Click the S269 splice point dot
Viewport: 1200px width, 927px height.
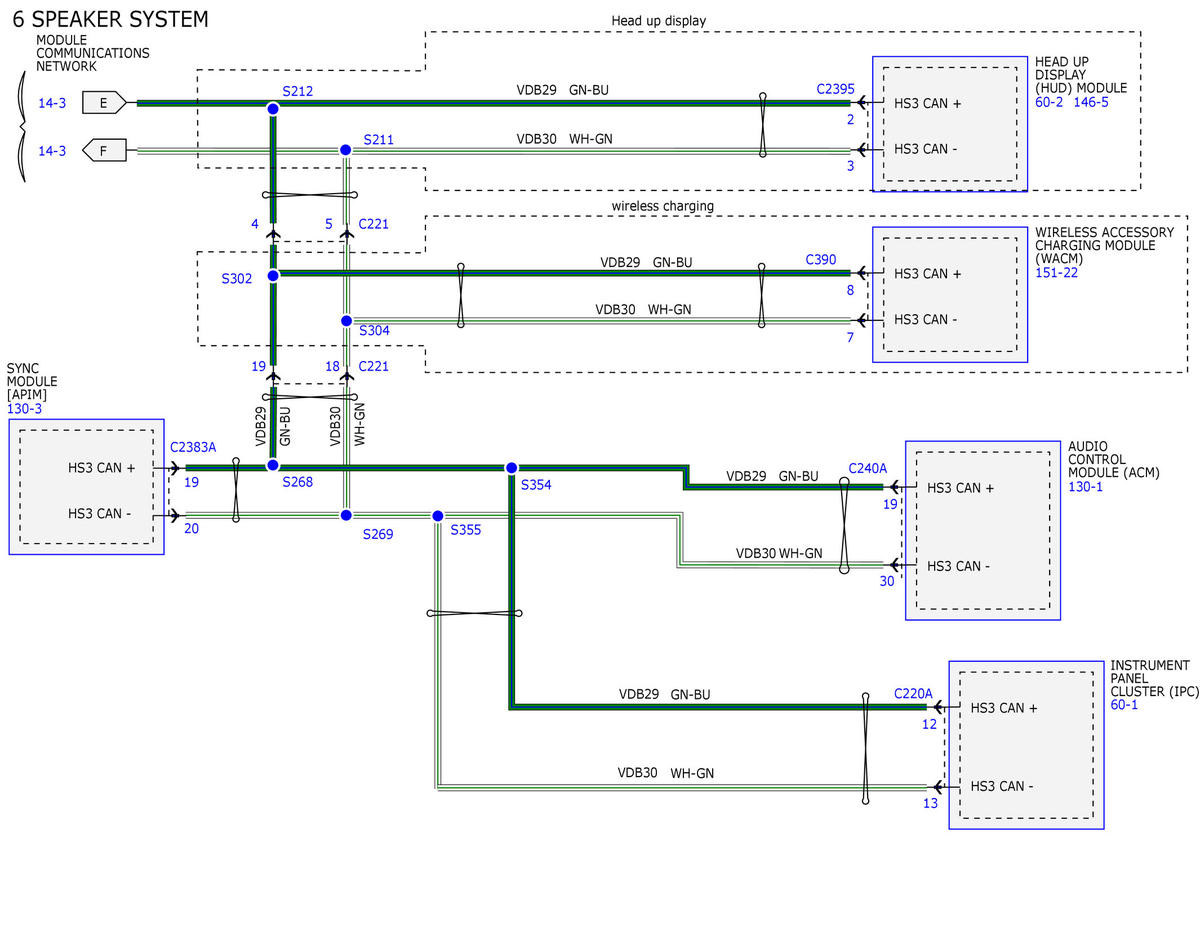click(346, 515)
